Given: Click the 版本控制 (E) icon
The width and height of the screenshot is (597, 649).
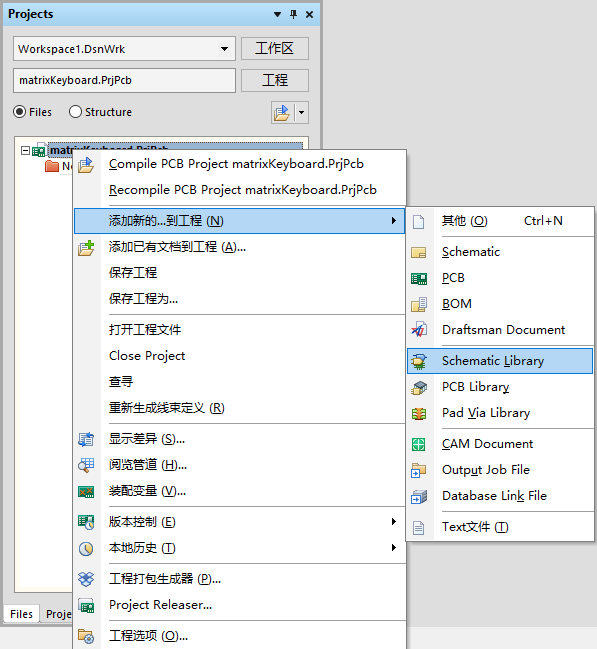Looking at the screenshot, I should [x=86, y=522].
